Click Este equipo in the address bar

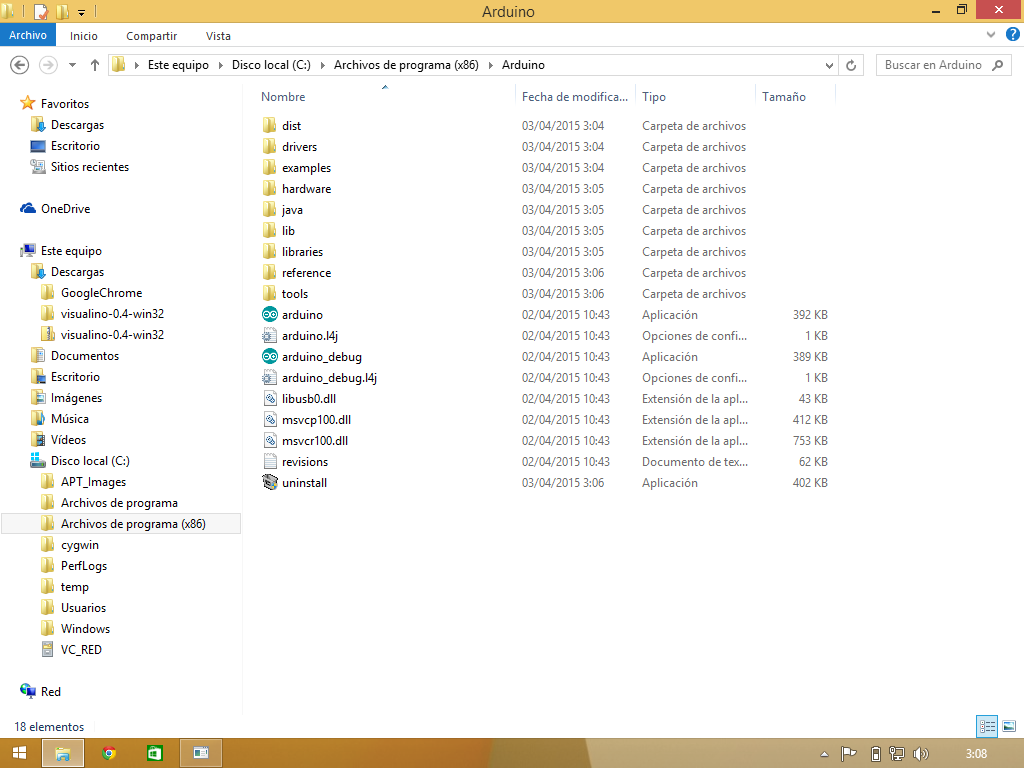[178, 65]
